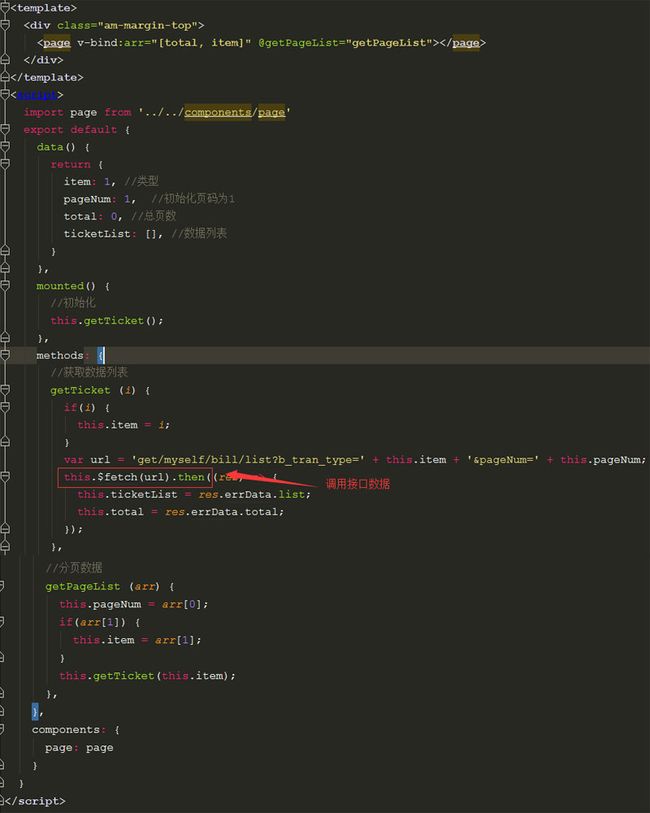
Task: Click the res.errData.list expression
Action: pos(252,494)
